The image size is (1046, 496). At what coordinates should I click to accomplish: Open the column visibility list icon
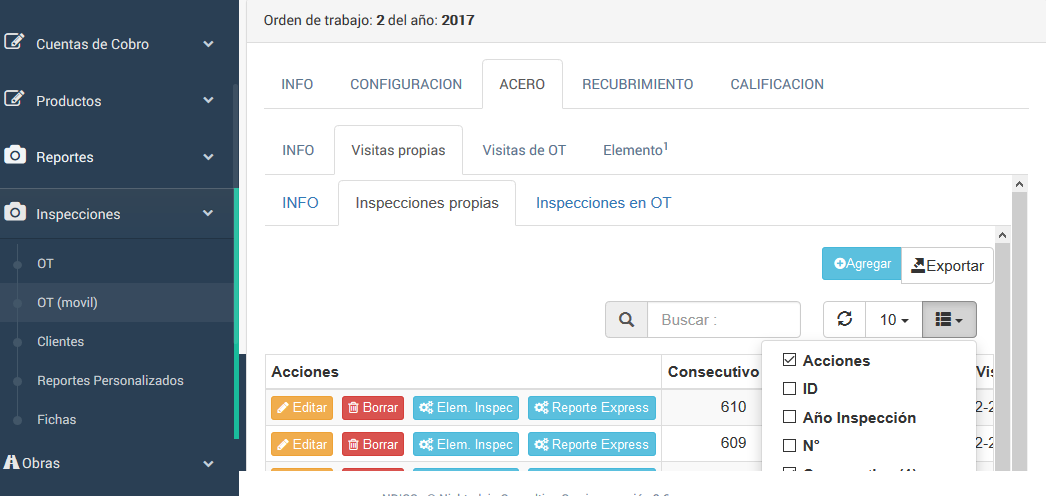(x=949, y=319)
